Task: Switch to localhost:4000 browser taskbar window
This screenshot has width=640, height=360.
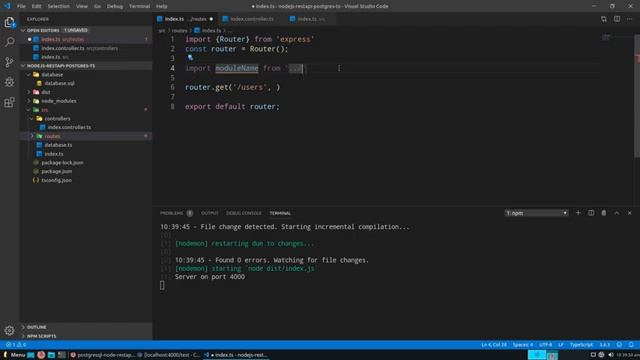Action: tap(169, 355)
